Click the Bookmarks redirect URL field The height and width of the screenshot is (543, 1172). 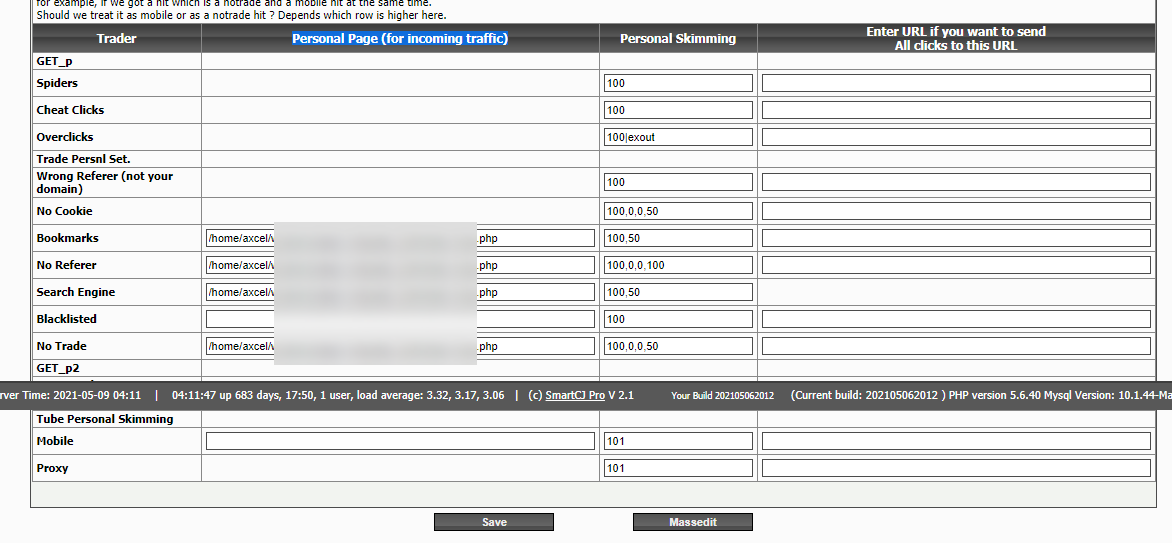(x=956, y=238)
